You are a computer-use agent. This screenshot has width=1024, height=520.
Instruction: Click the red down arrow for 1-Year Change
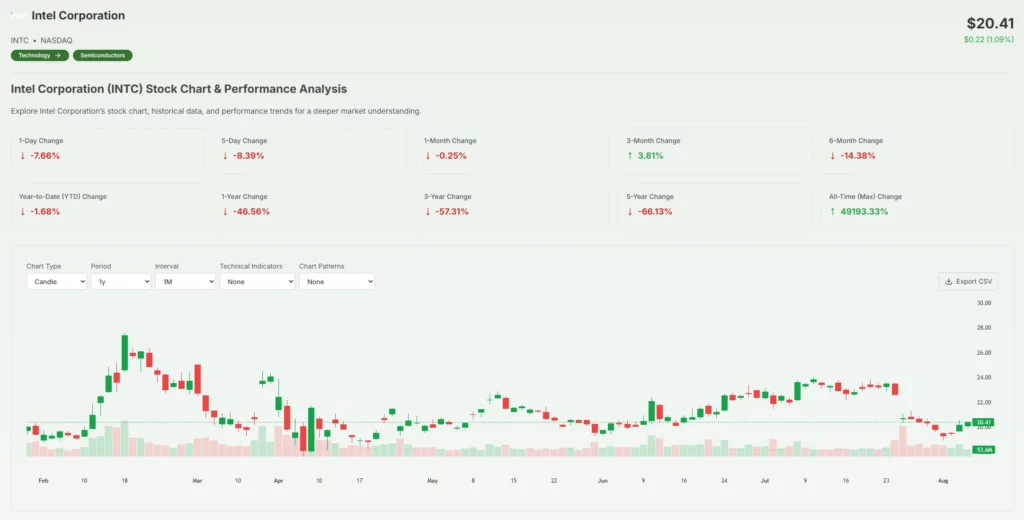(225, 212)
